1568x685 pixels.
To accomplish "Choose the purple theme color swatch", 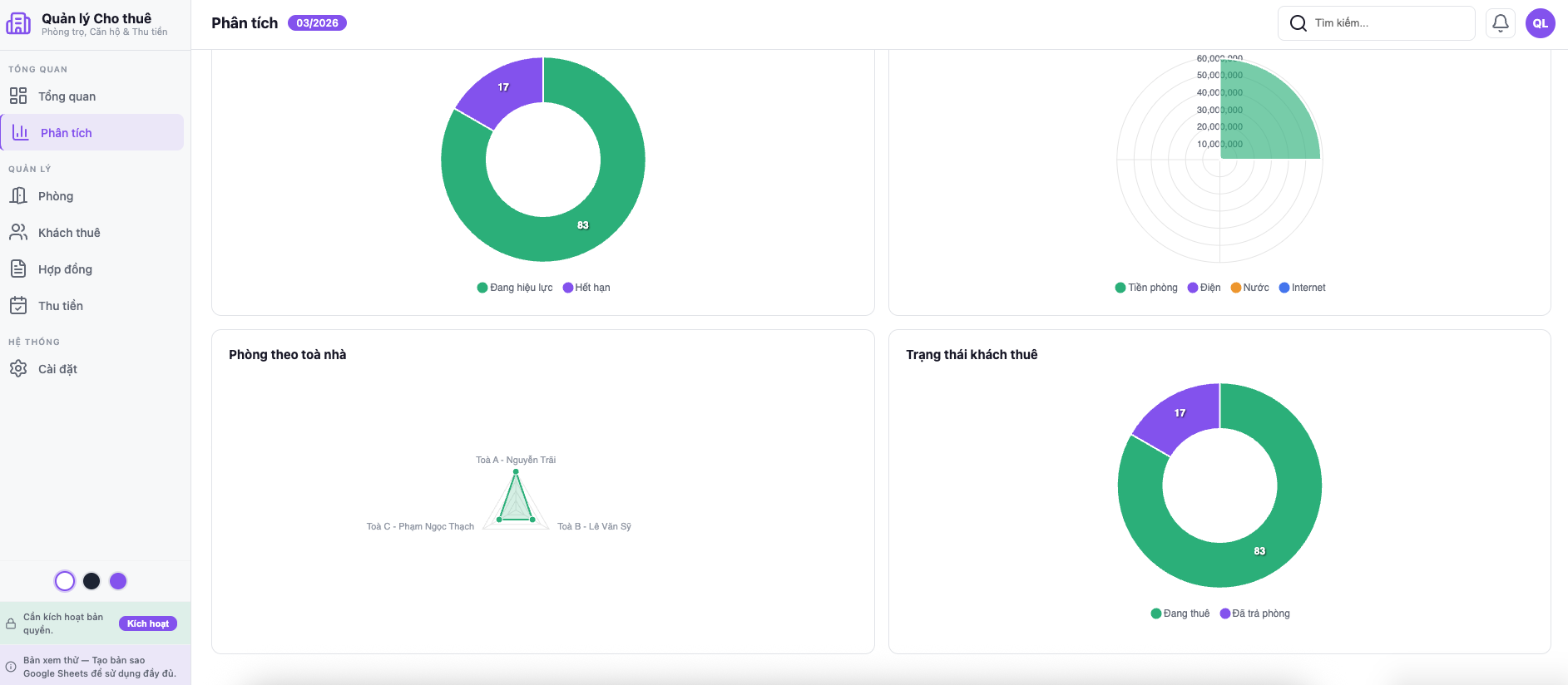I will (118, 581).
